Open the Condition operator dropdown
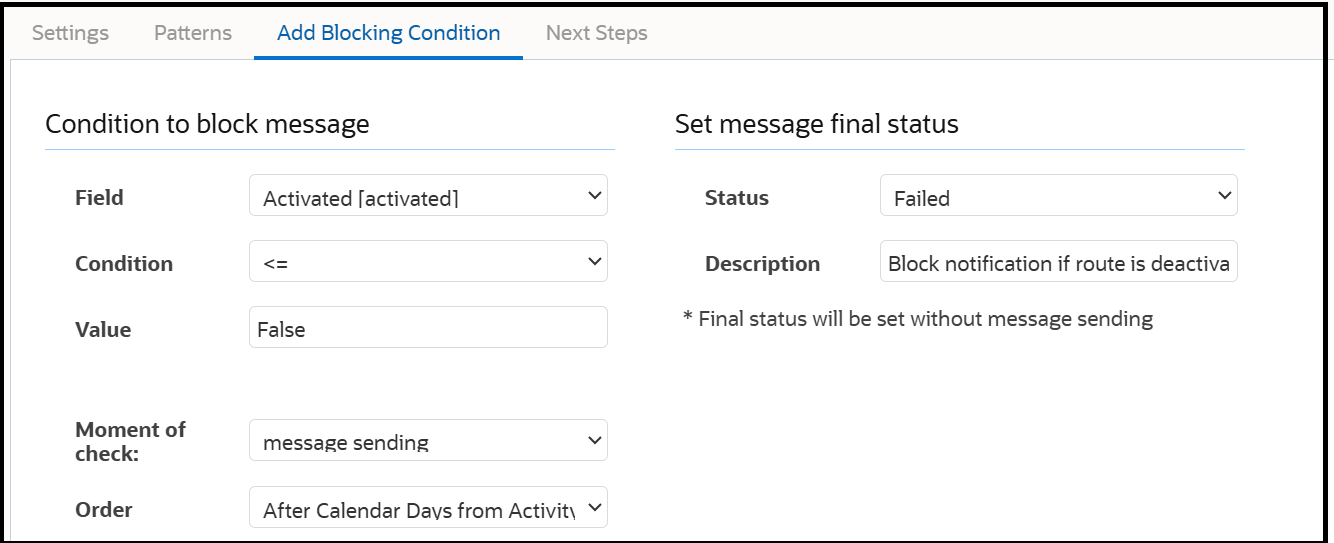Screen dimensions: 1334x543 point(428,262)
